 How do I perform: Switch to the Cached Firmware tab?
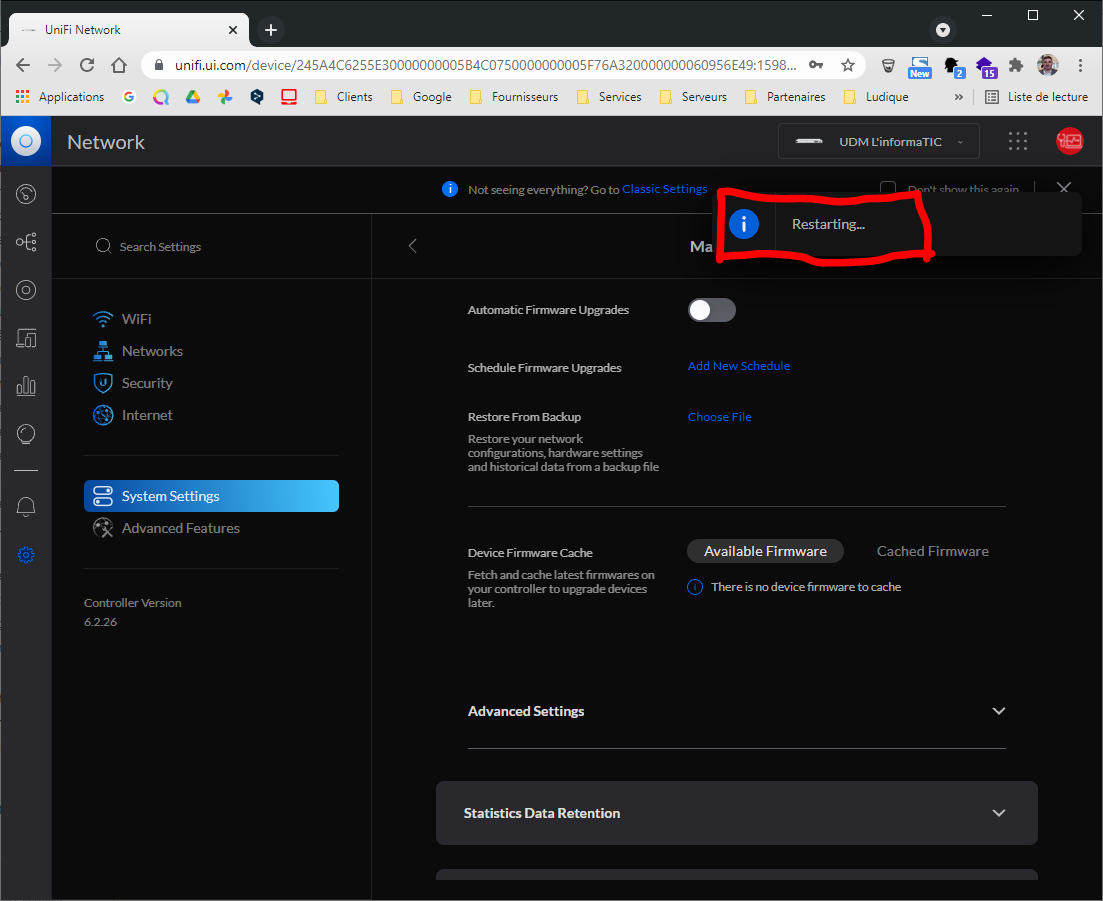click(932, 551)
